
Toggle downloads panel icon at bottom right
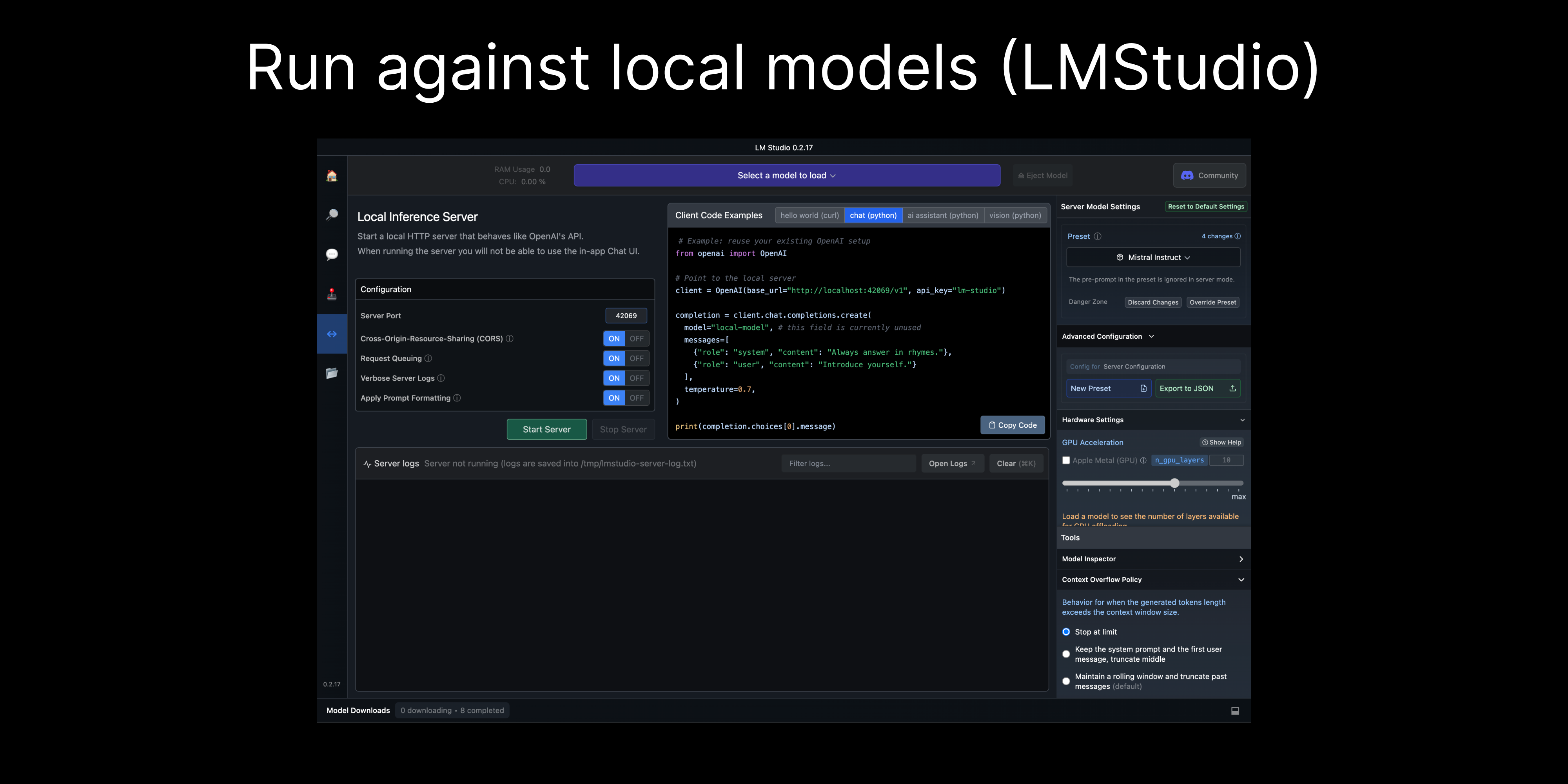coord(1235,710)
